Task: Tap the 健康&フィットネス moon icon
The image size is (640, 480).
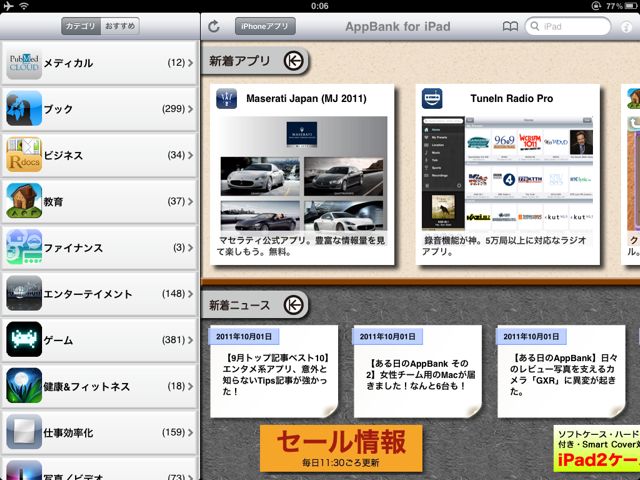Action: tap(24, 385)
